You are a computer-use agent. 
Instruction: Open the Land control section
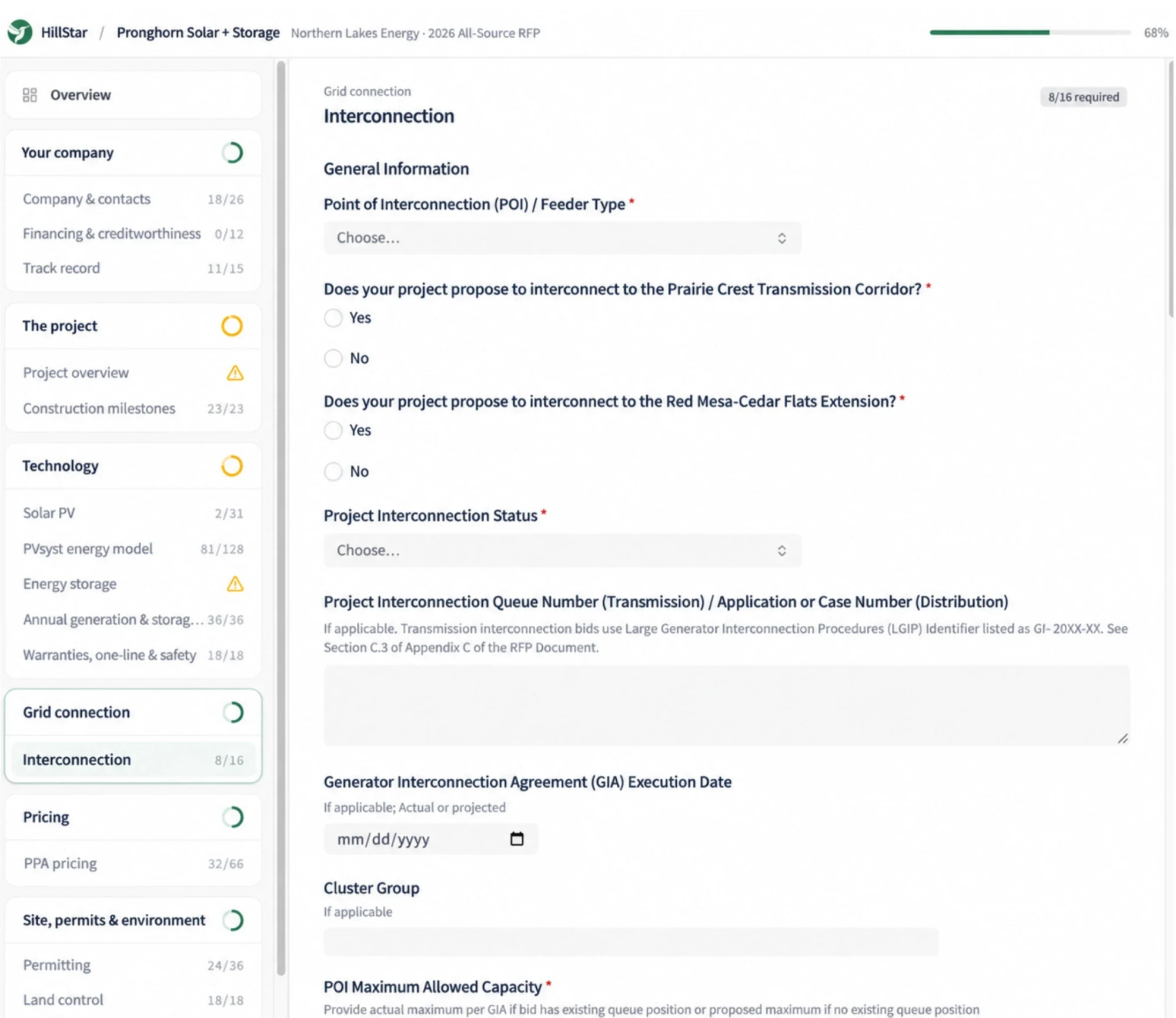point(133,999)
